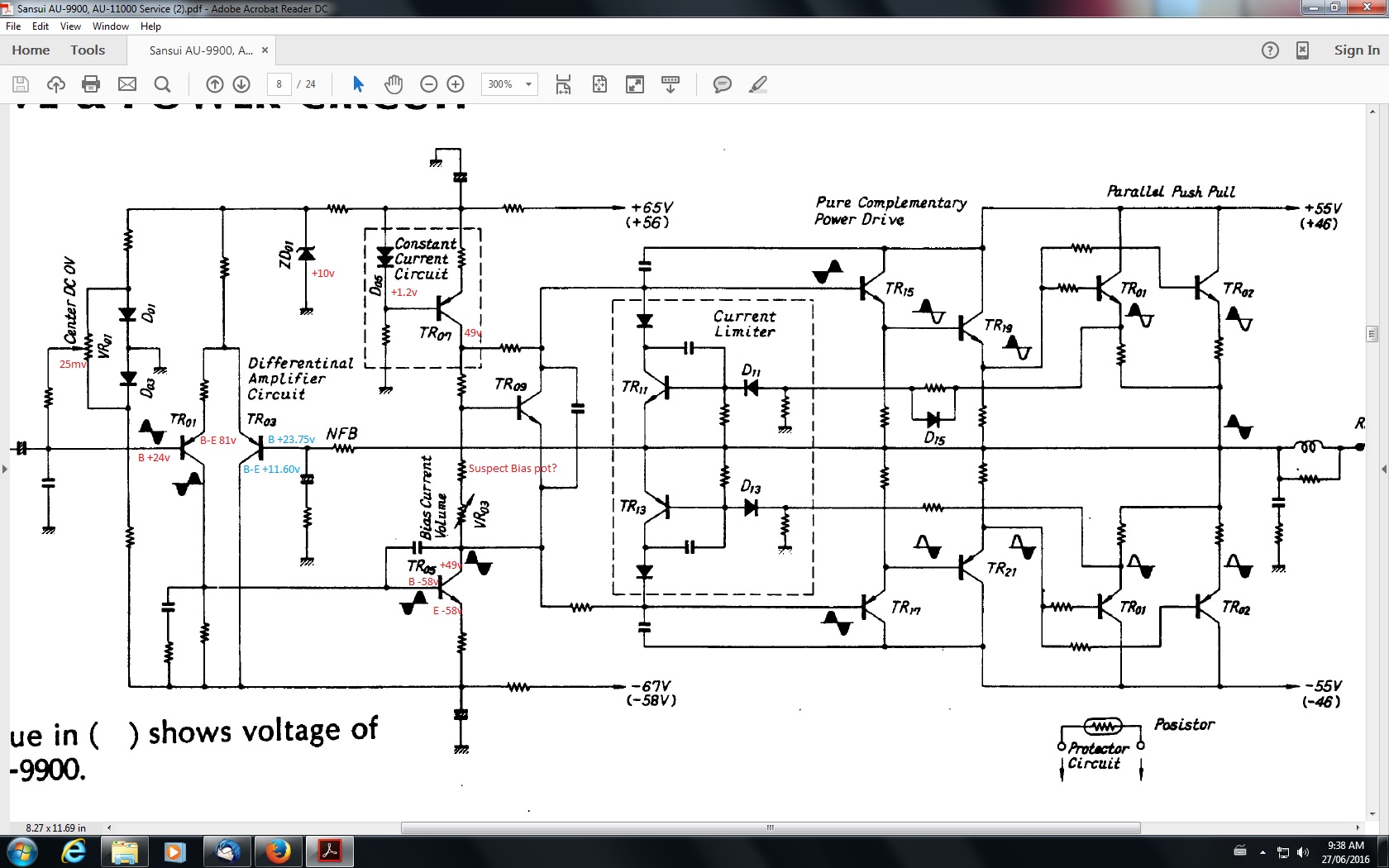Click the Adobe Reader taskbar button
The height and width of the screenshot is (868, 1389).
point(330,851)
